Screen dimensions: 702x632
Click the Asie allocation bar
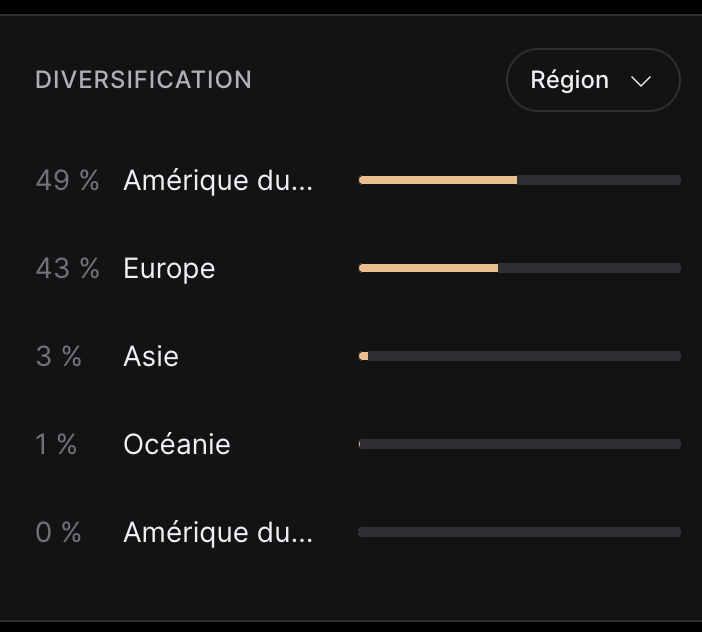click(519, 356)
